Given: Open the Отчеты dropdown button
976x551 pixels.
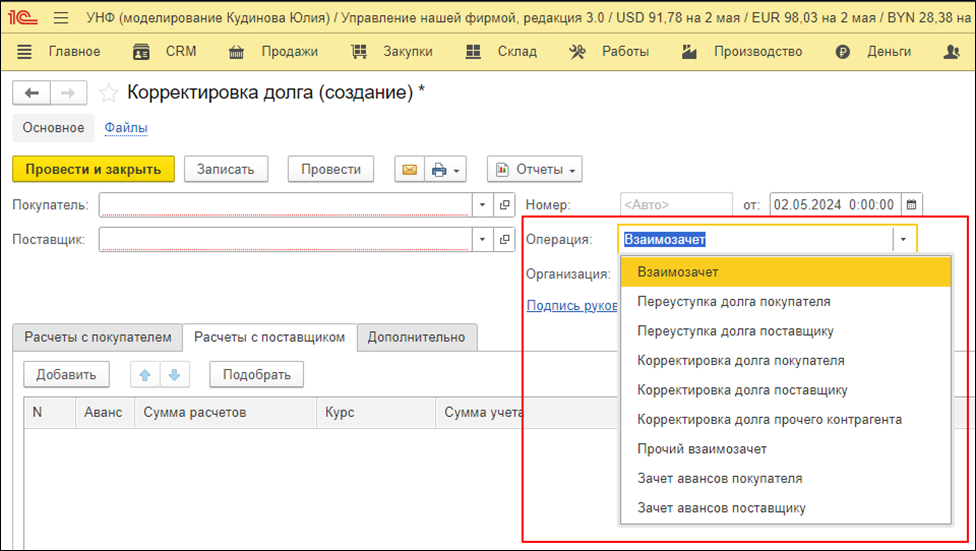Looking at the screenshot, I should coord(534,170).
